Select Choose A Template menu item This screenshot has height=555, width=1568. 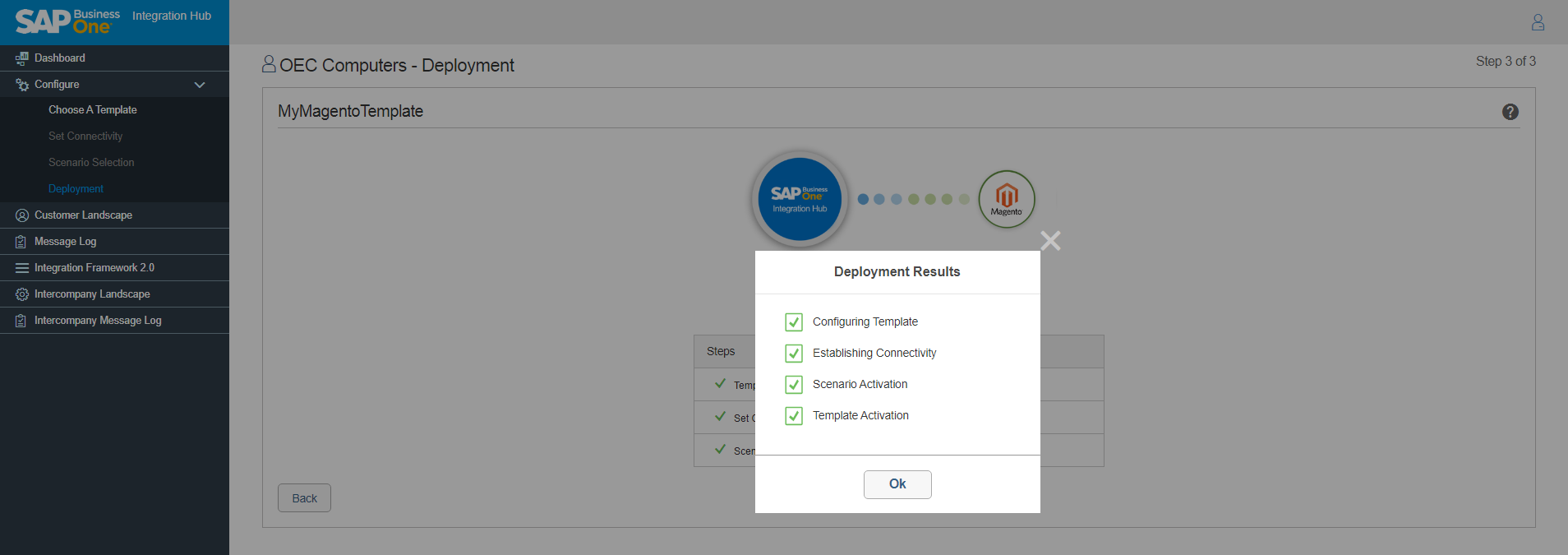pos(92,110)
